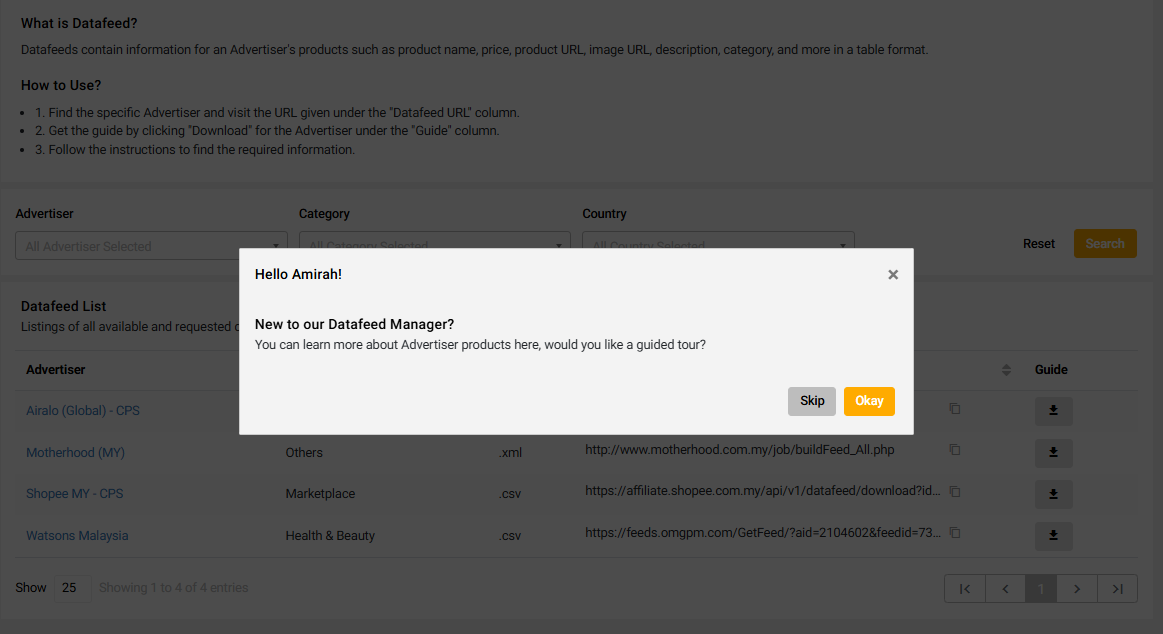Go to the next page
This screenshot has height=634, width=1163.
tap(1077, 589)
